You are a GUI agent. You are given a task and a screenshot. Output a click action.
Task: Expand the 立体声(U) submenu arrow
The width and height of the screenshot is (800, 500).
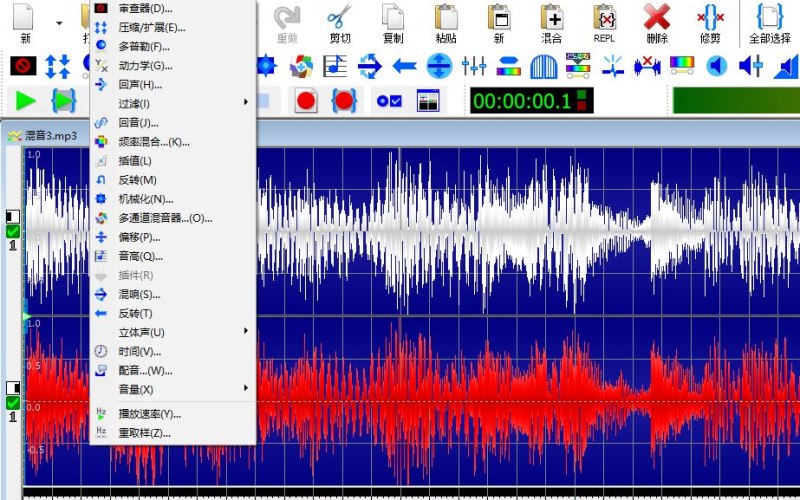pyautogui.click(x=246, y=331)
